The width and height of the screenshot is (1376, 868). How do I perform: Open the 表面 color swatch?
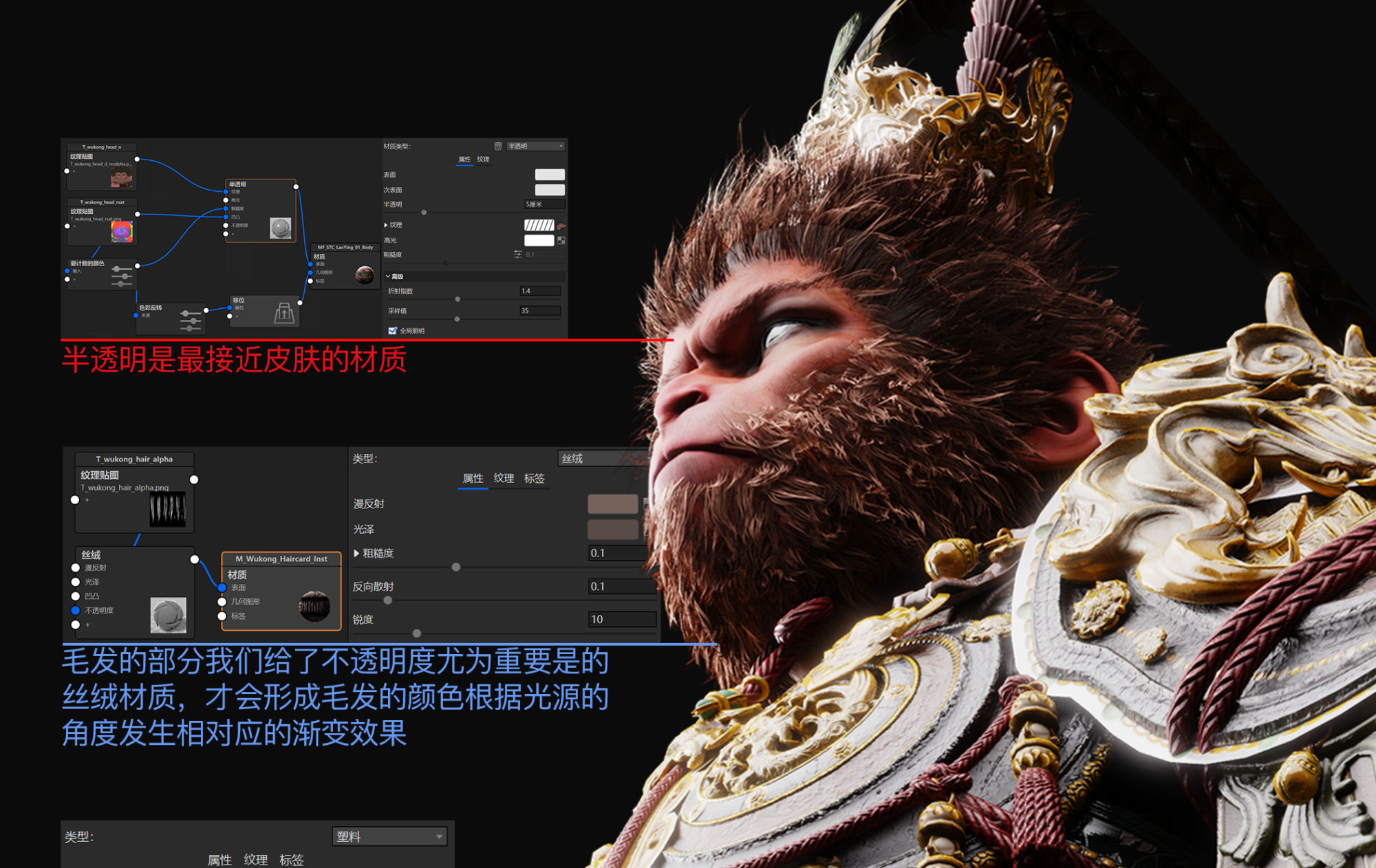(x=550, y=175)
